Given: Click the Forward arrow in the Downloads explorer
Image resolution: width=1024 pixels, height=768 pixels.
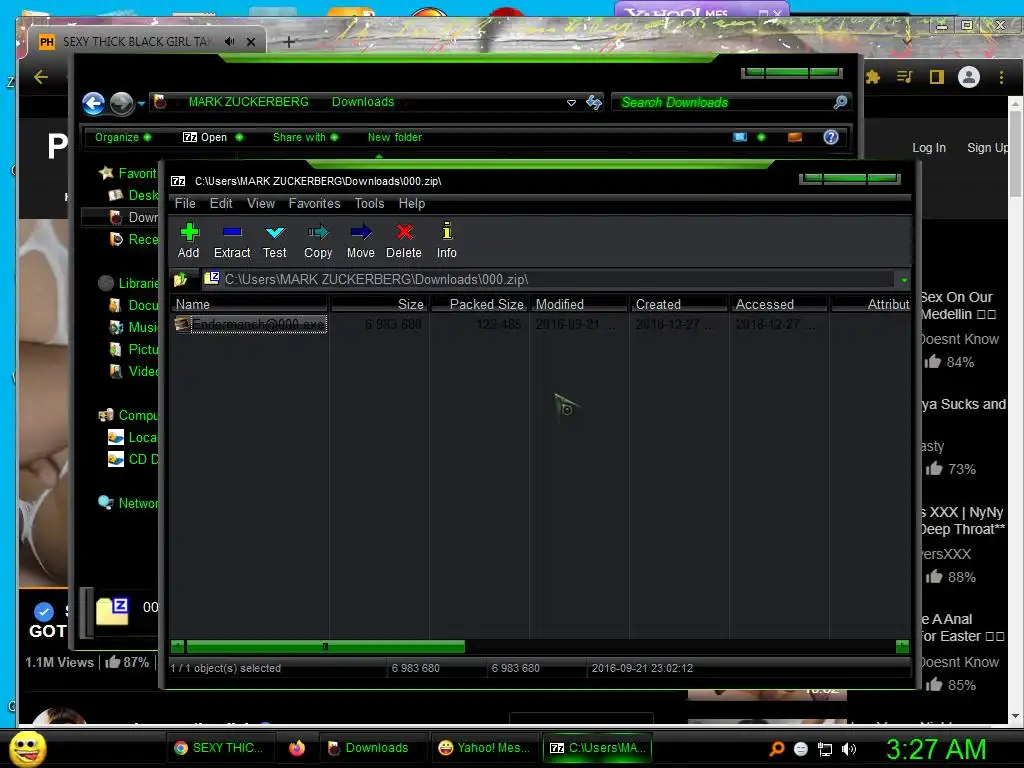Looking at the screenshot, I should [x=121, y=103].
